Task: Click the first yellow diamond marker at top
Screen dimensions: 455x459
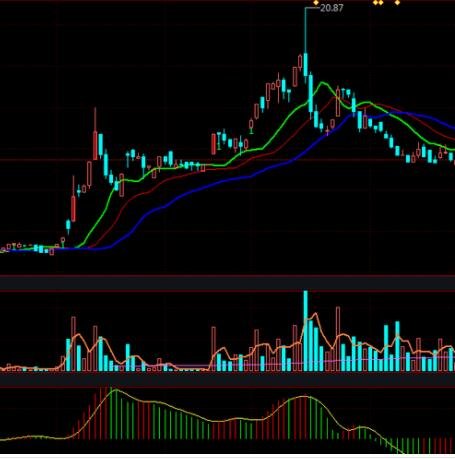Action: (316, 3)
